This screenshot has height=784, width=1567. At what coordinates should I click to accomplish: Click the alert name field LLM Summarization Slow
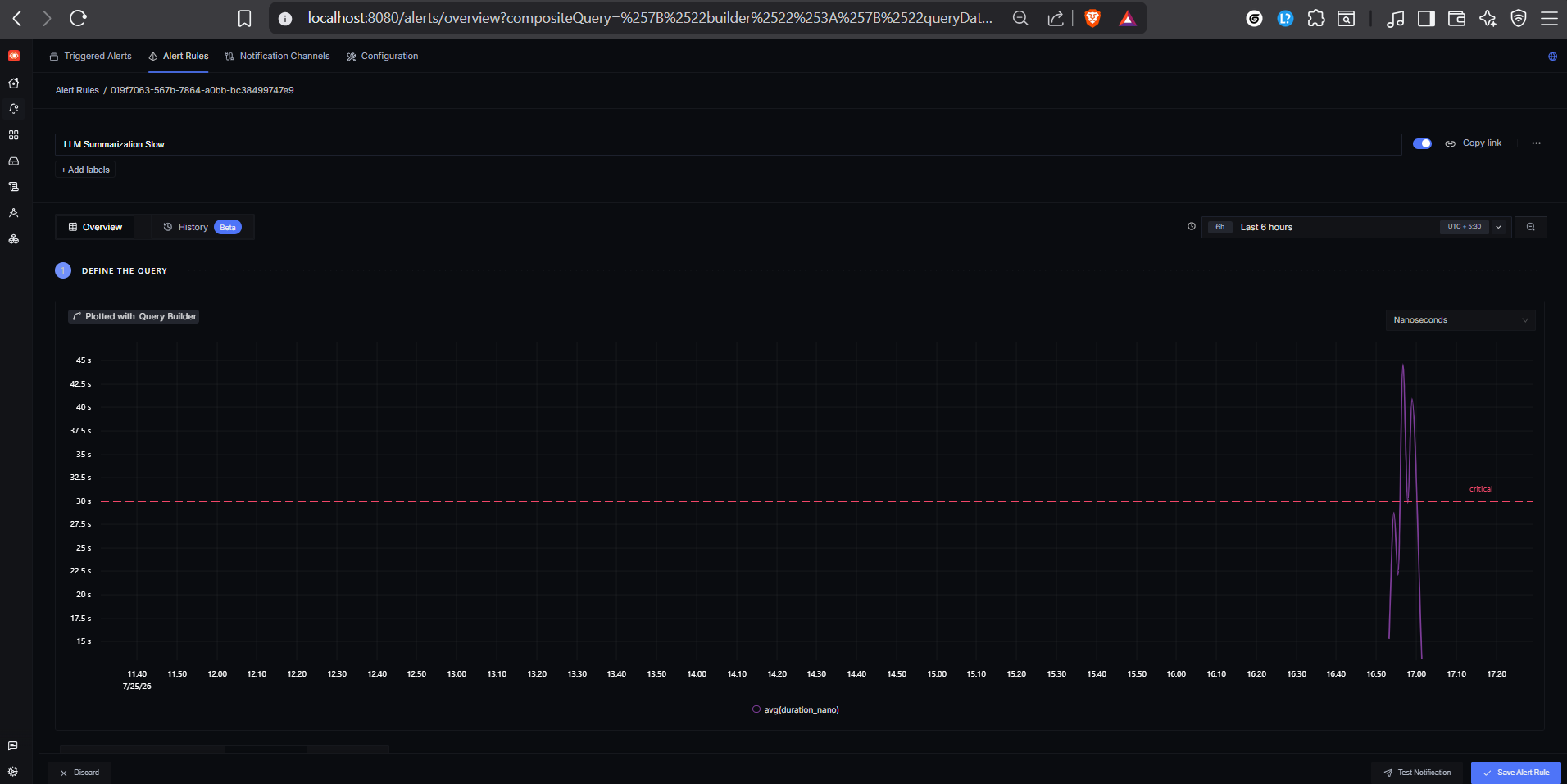(728, 144)
